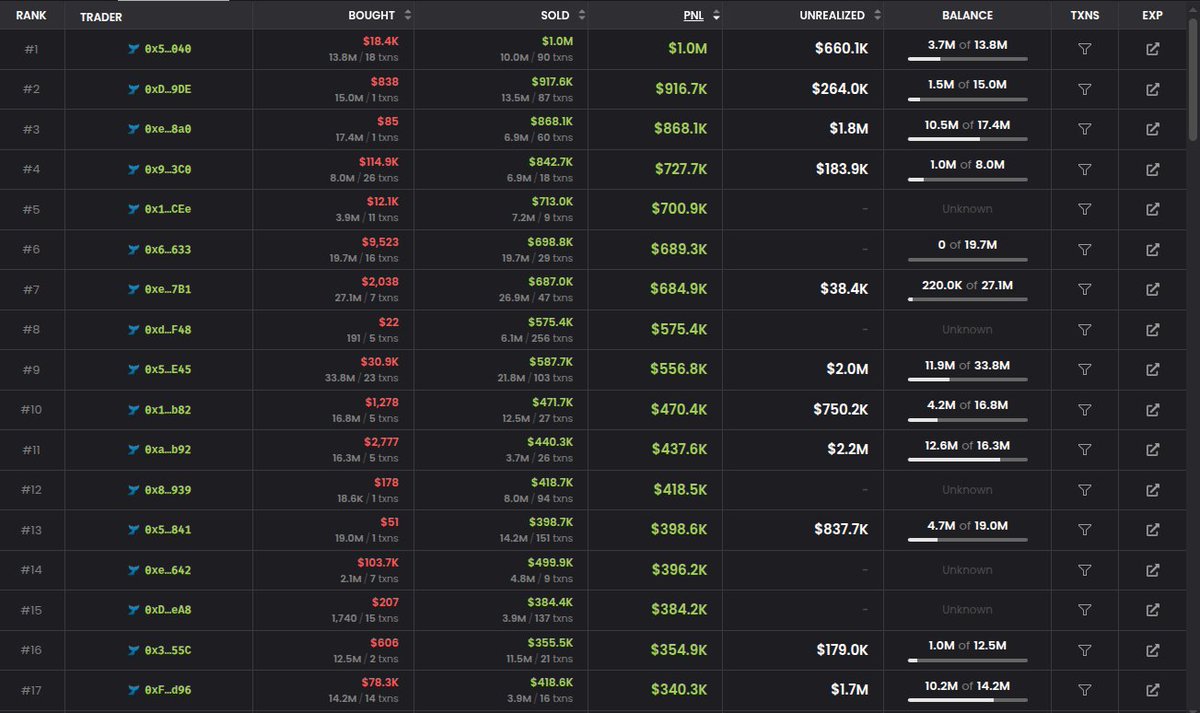The height and width of the screenshot is (713, 1200).
Task: Open explorer link for rank #6 trader
Action: click(1152, 249)
